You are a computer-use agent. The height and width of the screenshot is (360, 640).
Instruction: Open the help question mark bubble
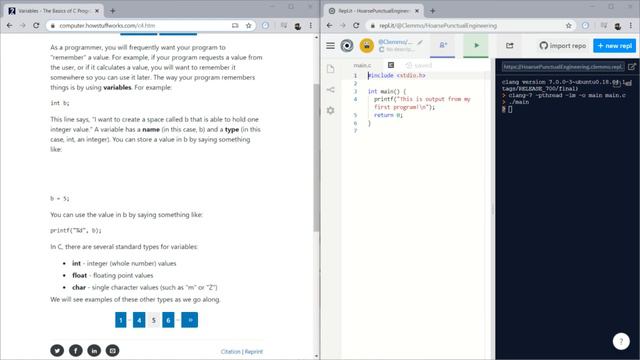click(x=621, y=342)
